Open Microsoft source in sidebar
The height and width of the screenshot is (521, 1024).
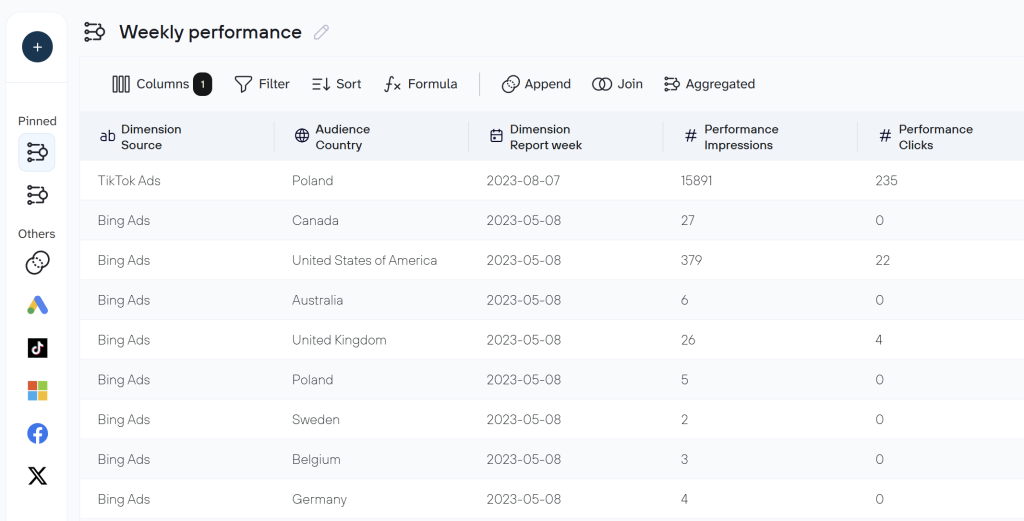37,391
